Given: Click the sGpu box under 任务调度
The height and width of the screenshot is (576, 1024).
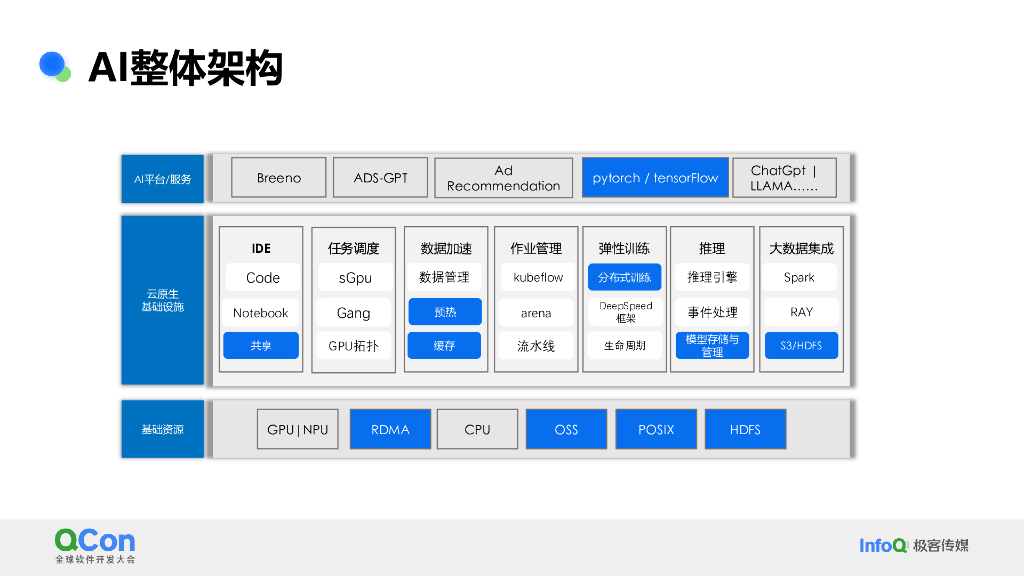Looking at the screenshot, I should [353, 278].
